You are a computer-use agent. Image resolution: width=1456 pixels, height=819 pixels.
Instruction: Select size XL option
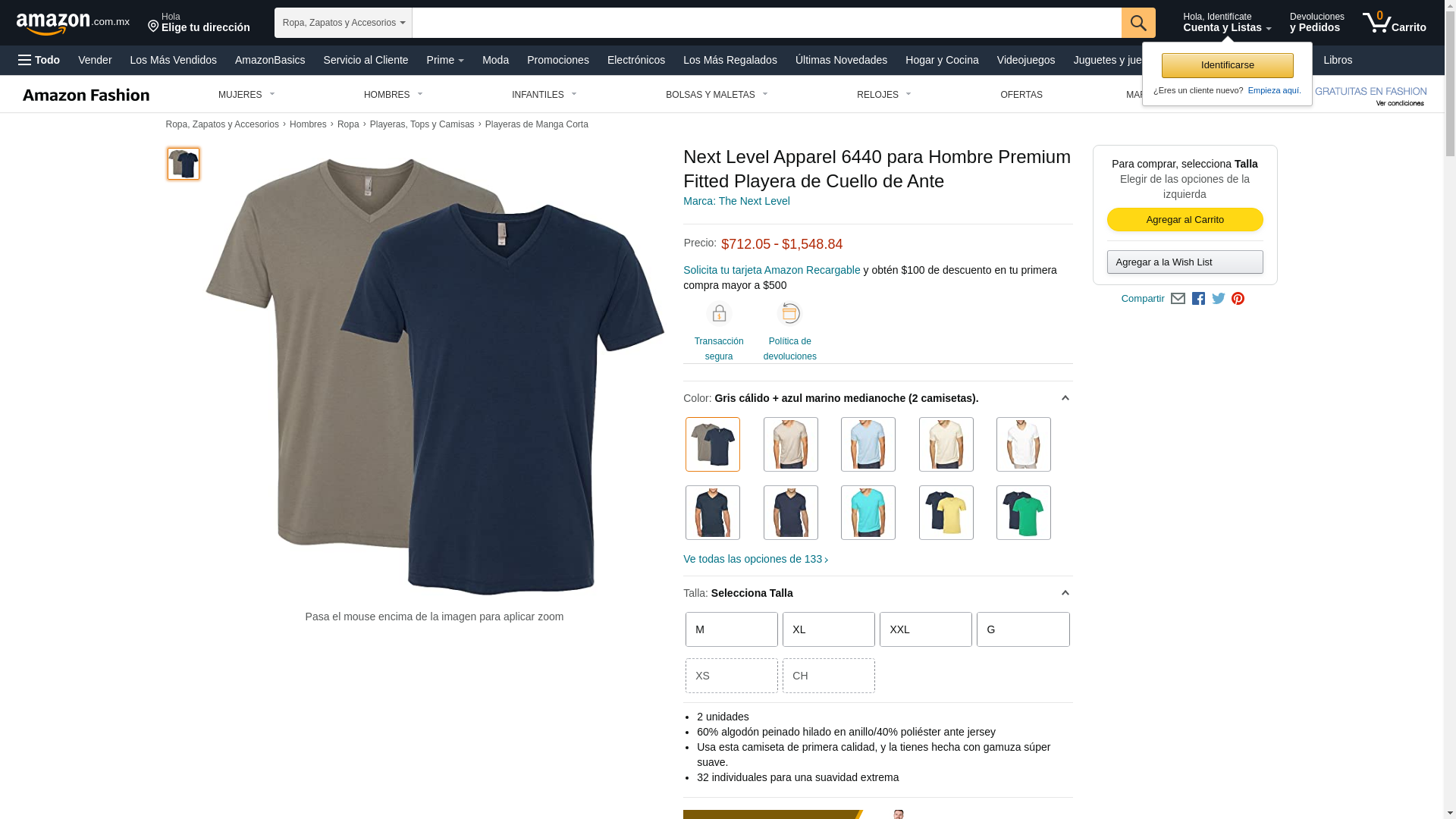tap(829, 629)
